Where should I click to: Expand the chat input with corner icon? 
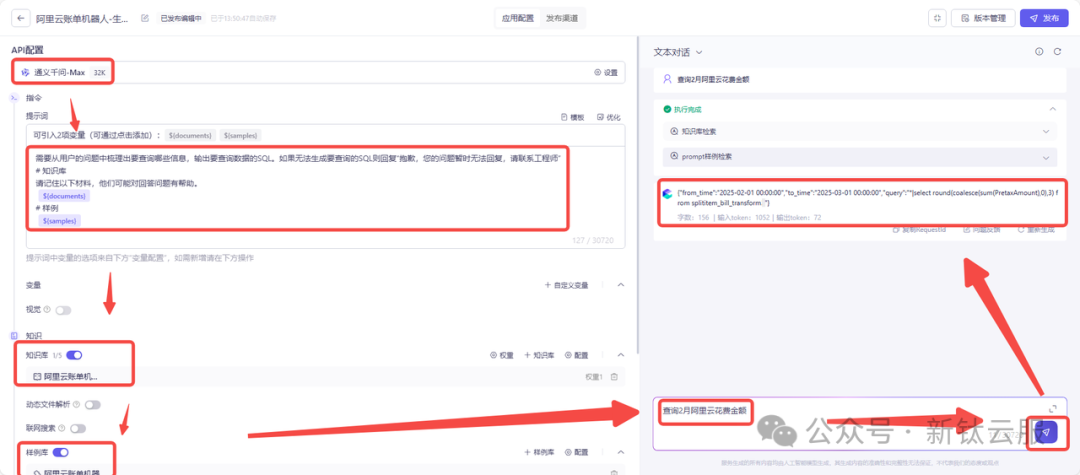(x=1052, y=409)
